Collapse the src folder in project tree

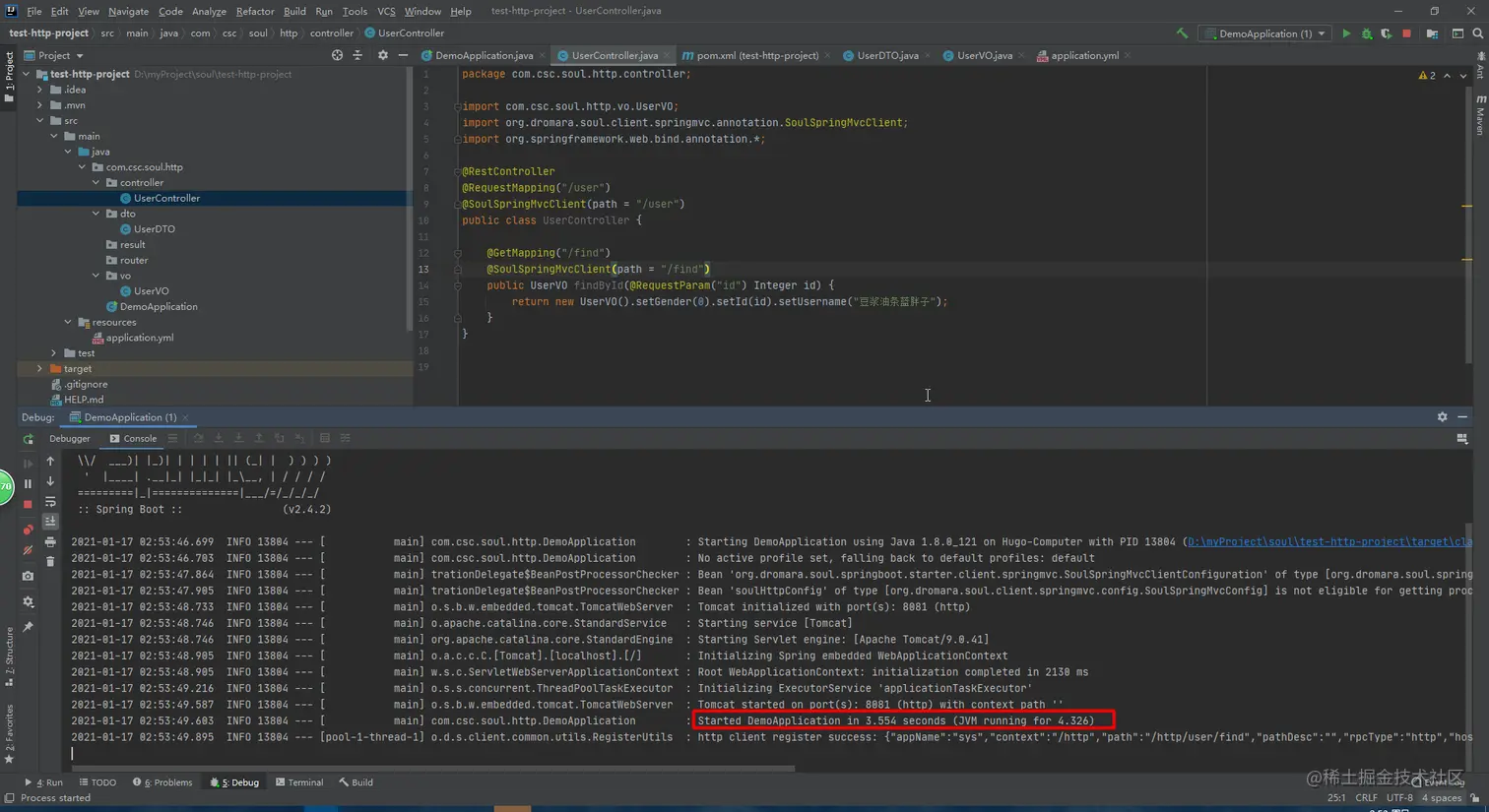[40, 121]
